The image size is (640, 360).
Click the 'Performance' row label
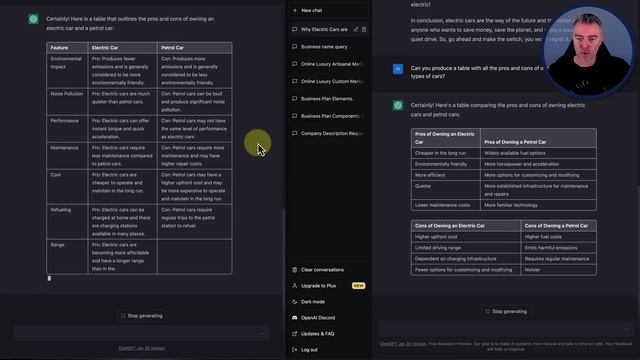click(64, 121)
